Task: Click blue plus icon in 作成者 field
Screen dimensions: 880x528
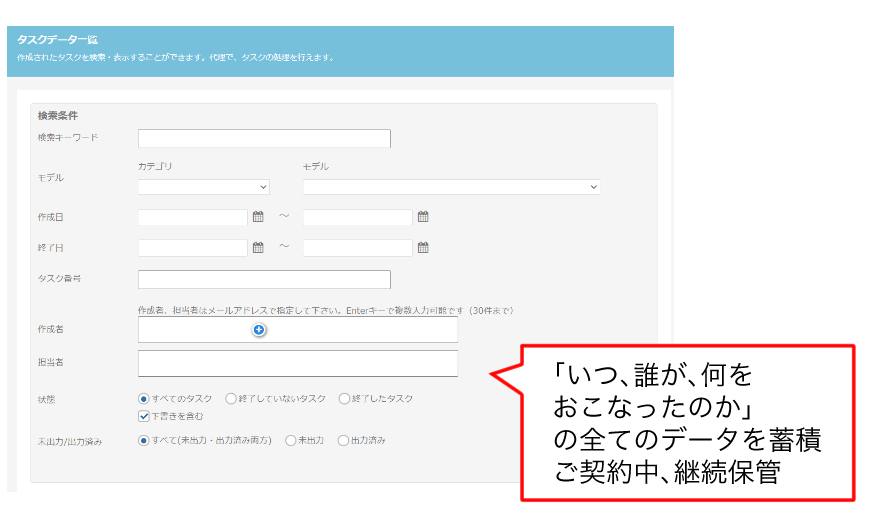Action: coord(259,330)
